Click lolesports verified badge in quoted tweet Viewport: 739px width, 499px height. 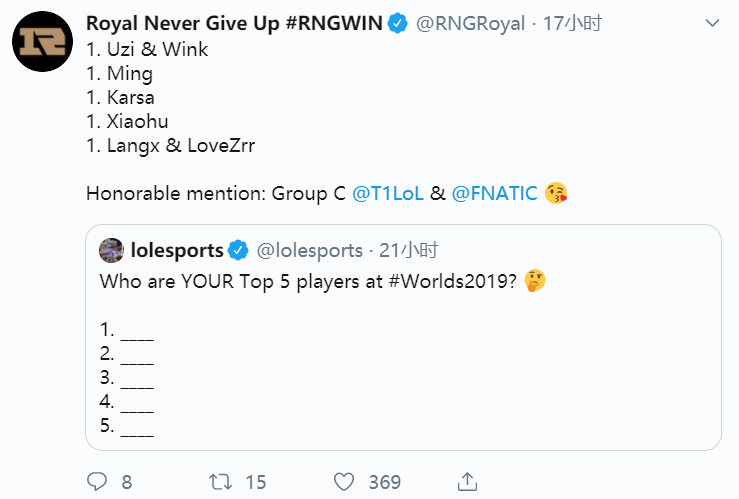(240, 249)
